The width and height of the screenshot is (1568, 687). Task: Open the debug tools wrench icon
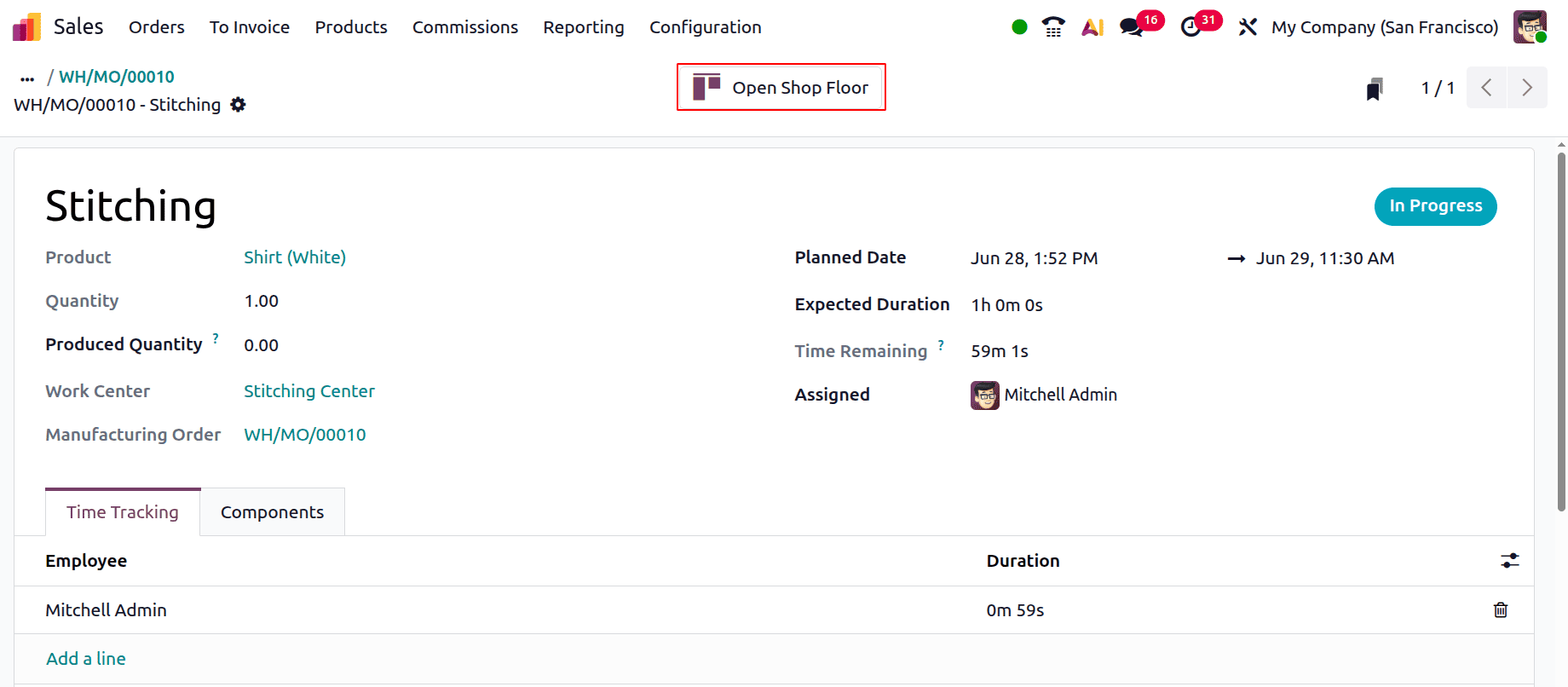point(1248,27)
